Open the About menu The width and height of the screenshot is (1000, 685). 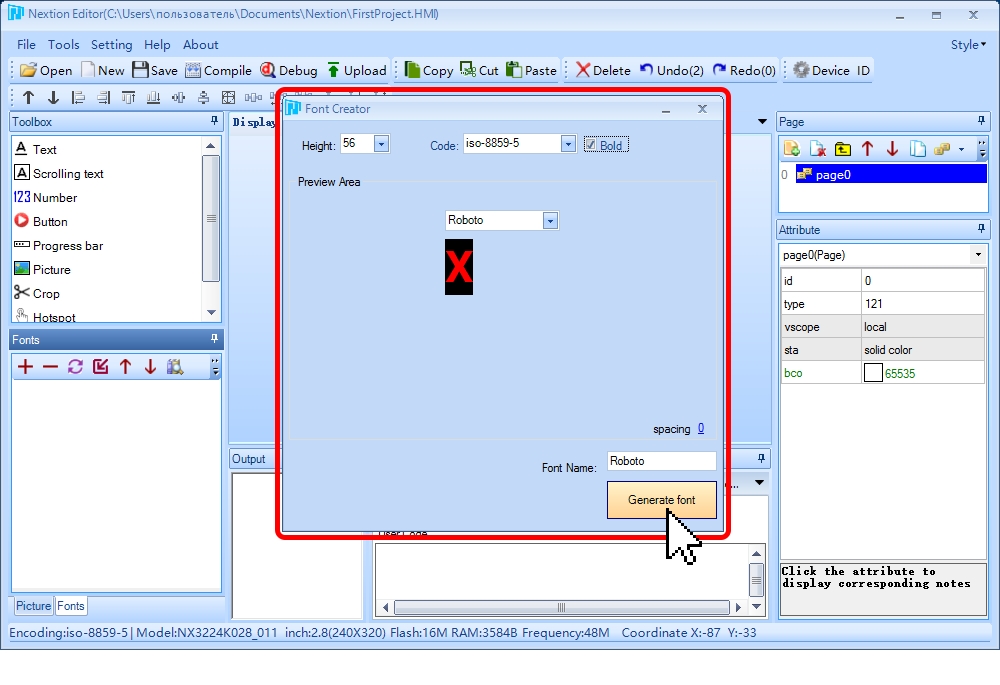pyautogui.click(x=200, y=45)
